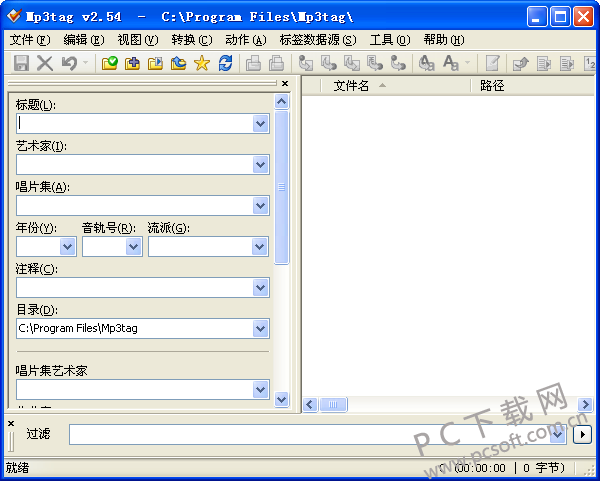The width and height of the screenshot is (600, 481).
Task: Click the Tag to Filename converter icon
Action: 306,63
